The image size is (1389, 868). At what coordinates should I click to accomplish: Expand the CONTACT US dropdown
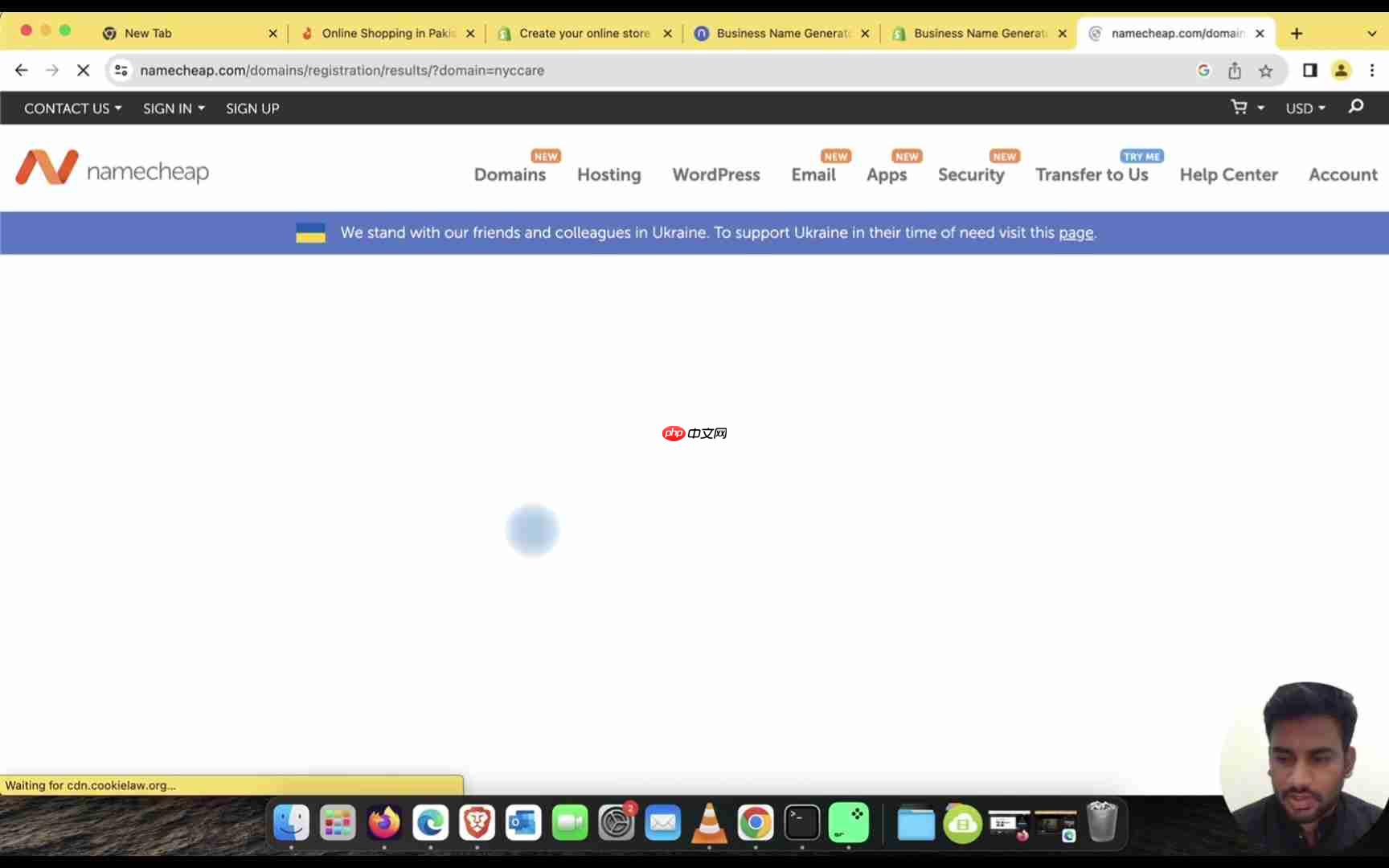click(72, 108)
